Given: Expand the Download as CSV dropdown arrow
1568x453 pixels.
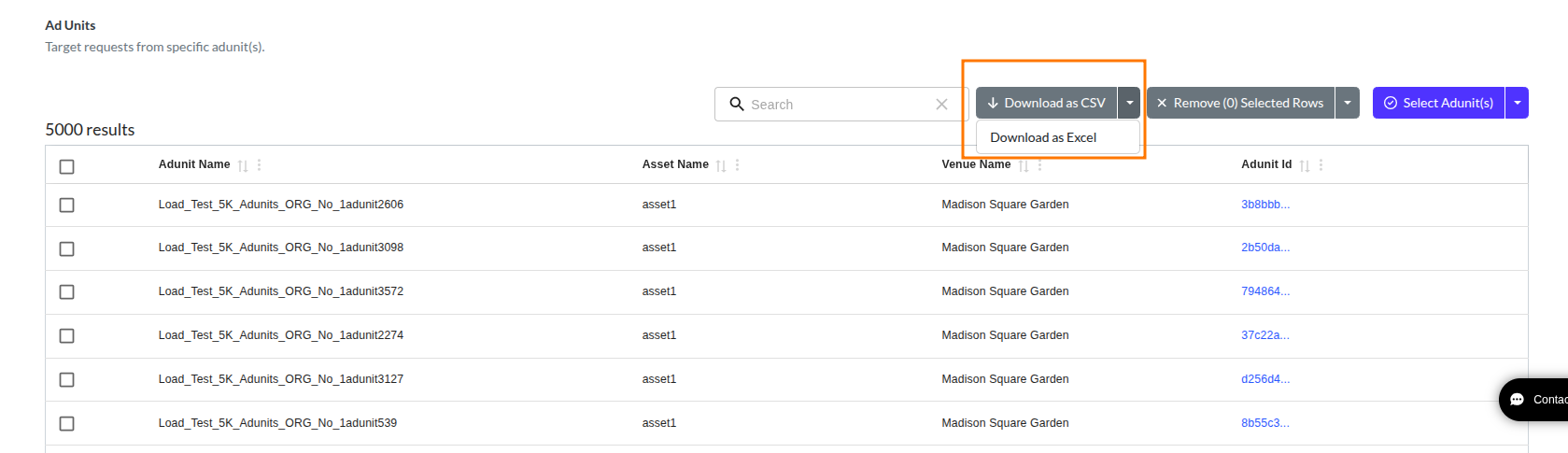Looking at the screenshot, I should (1129, 103).
